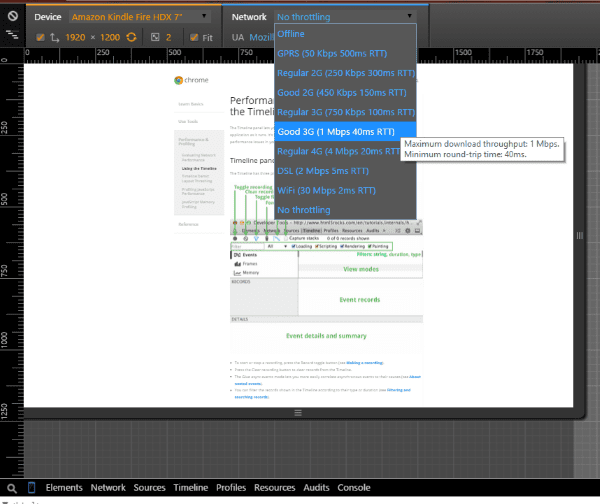Click the orange reset dimensions icon
This screenshot has width=600, height=504.
131,37
